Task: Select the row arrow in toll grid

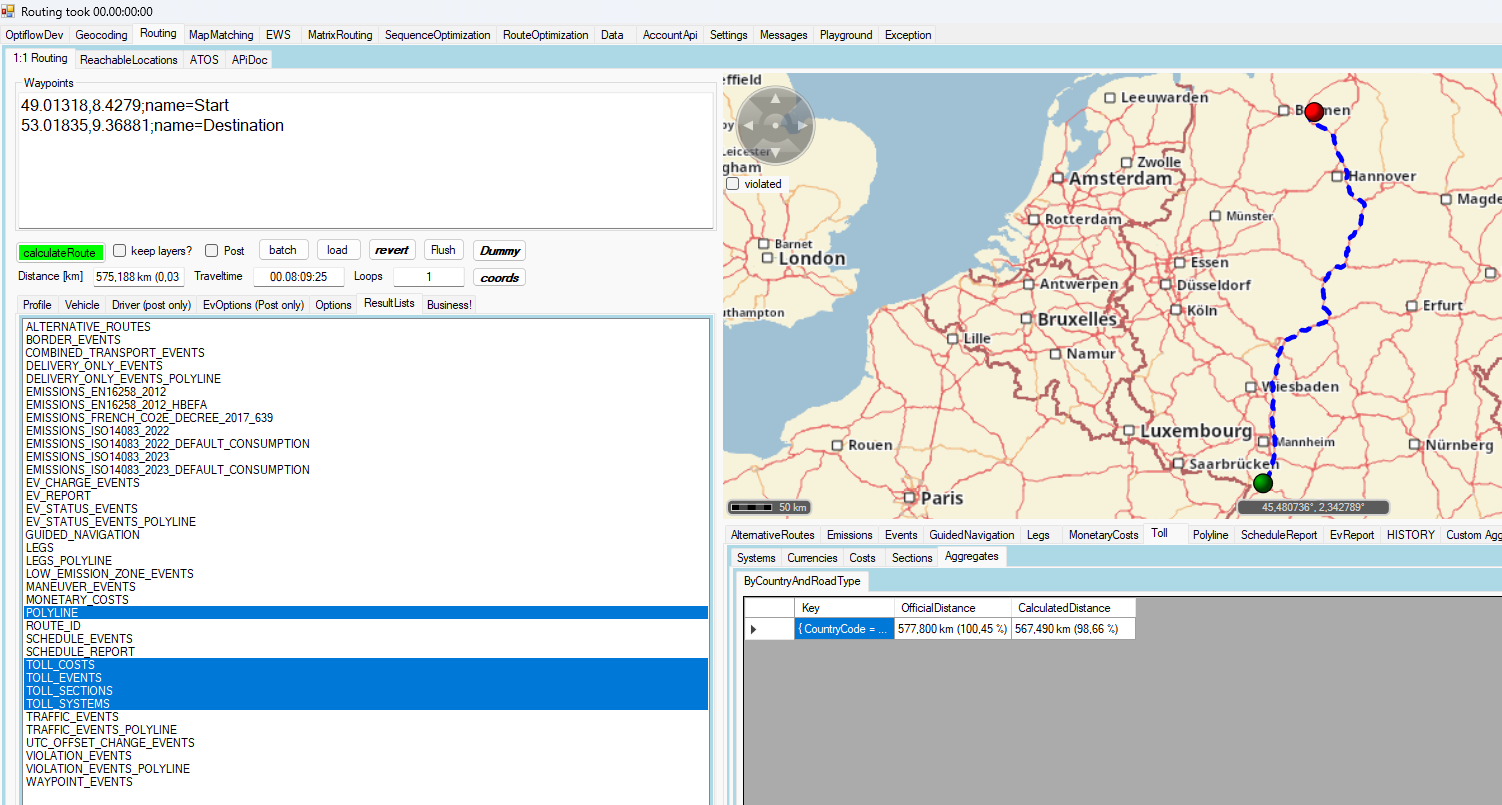Action: (754, 629)
